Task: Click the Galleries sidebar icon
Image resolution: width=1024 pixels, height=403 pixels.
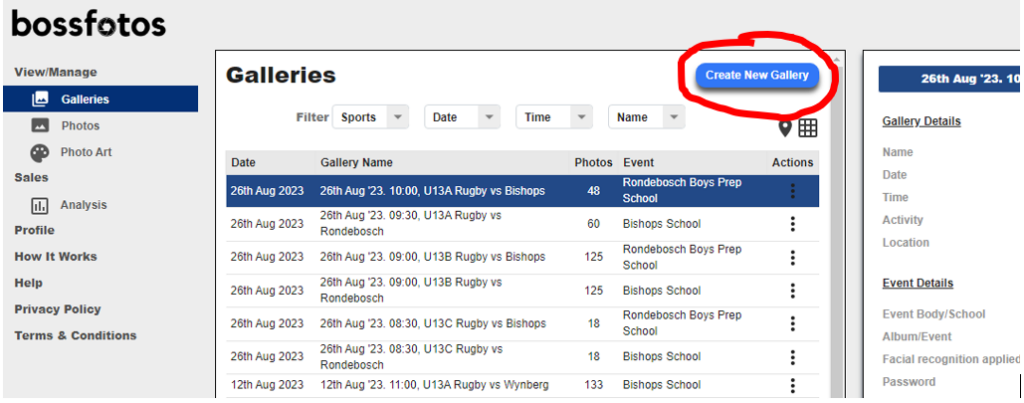Action: [41, 99]
